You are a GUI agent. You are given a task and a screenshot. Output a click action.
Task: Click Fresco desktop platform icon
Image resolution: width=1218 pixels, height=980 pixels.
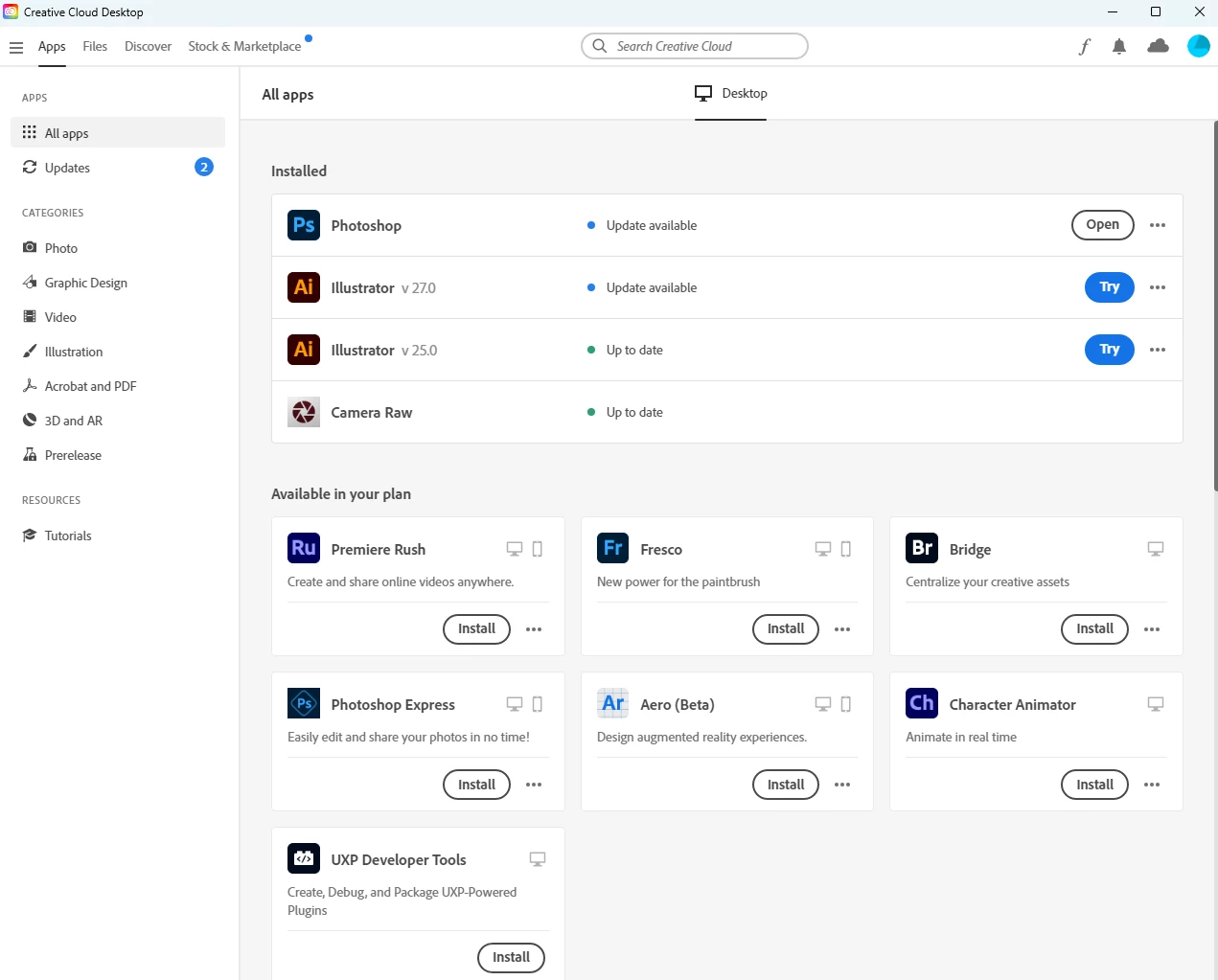point(823,549)
